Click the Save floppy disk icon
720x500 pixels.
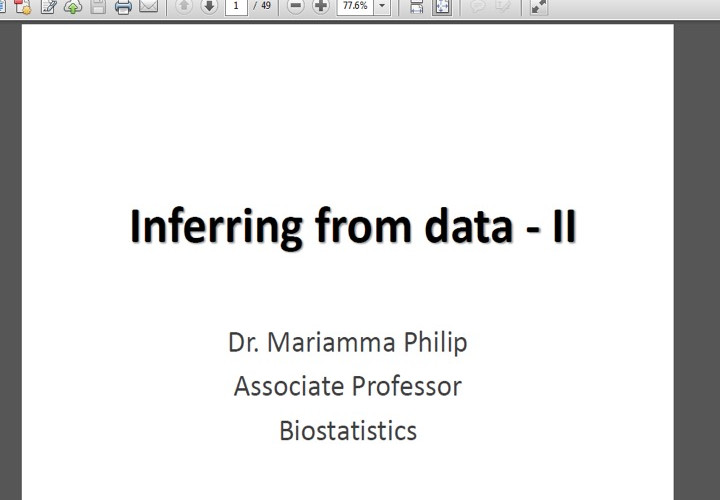pos(98,6)
